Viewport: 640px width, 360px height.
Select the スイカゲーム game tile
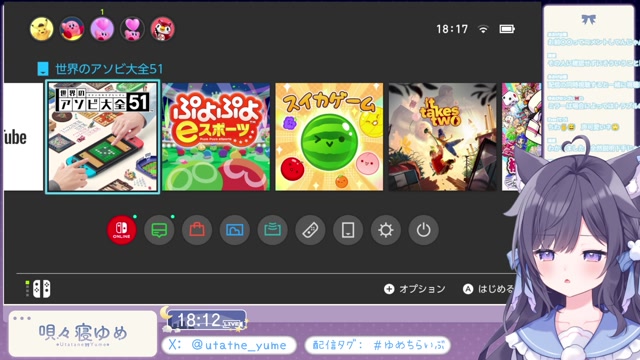(329, 137)
